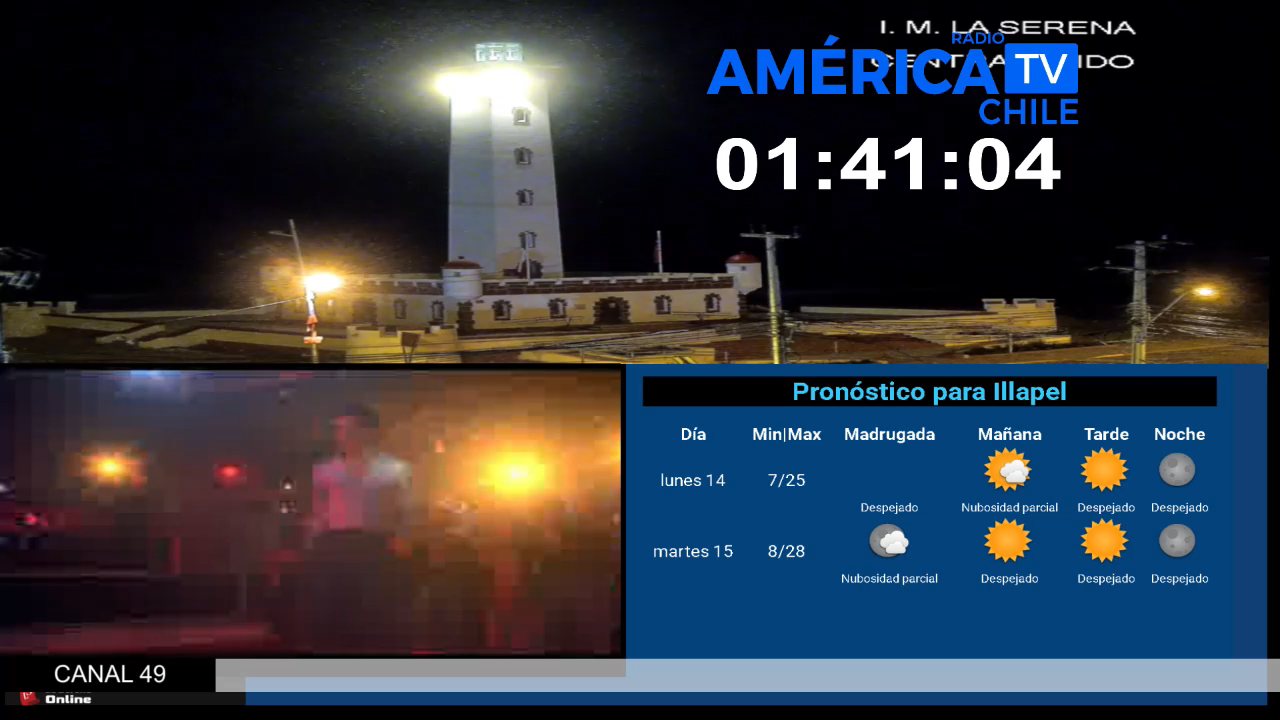1280x720 pixels.
Task: Select the martes 15 row label
Action: 693,551
